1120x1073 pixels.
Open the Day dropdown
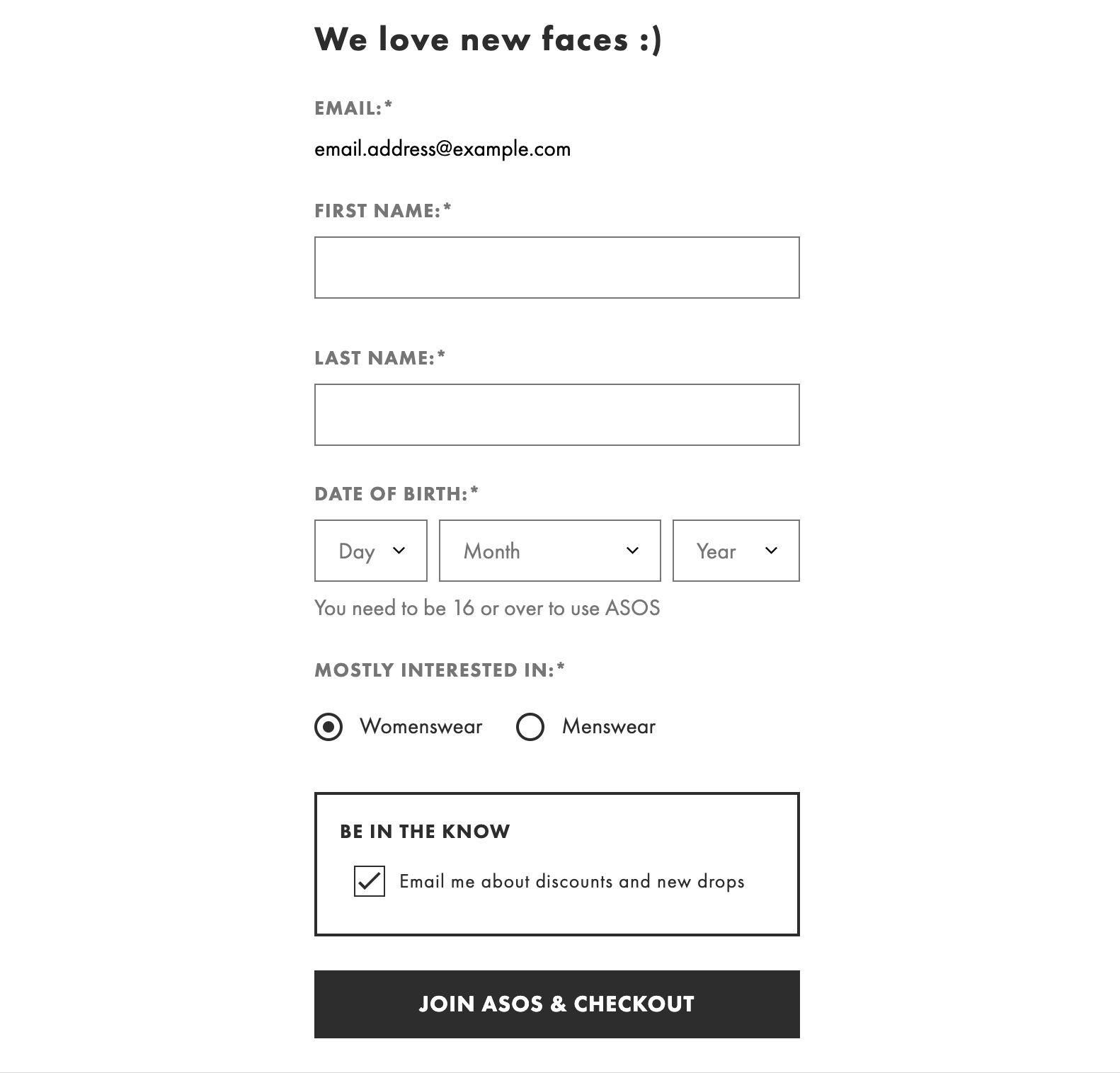pyautogui.click(x=370, y=551)
